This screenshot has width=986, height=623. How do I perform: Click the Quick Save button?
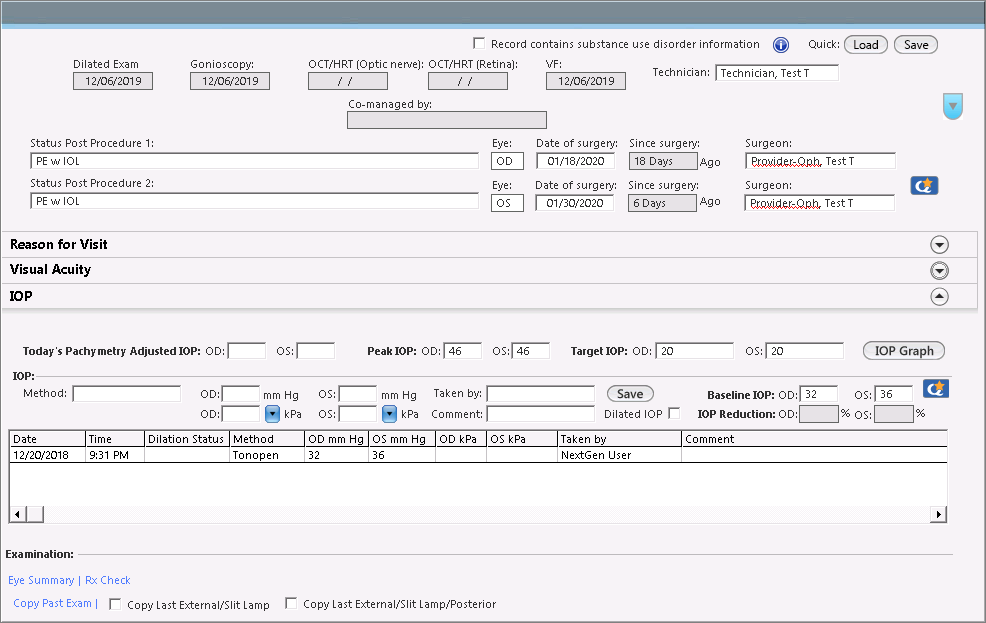[x=916, y=45]
